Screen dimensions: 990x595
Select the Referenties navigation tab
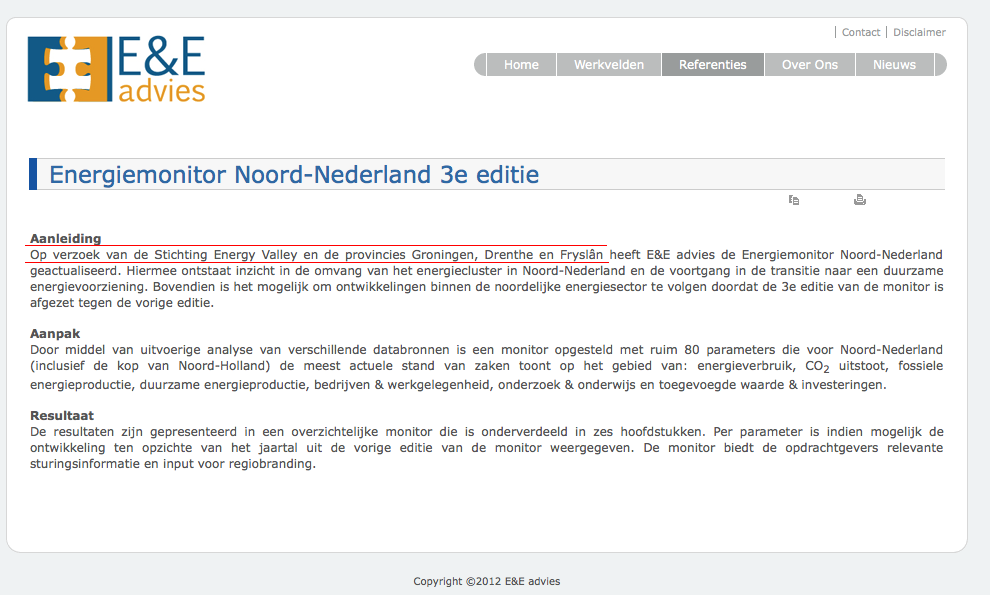tap(712, 65)
